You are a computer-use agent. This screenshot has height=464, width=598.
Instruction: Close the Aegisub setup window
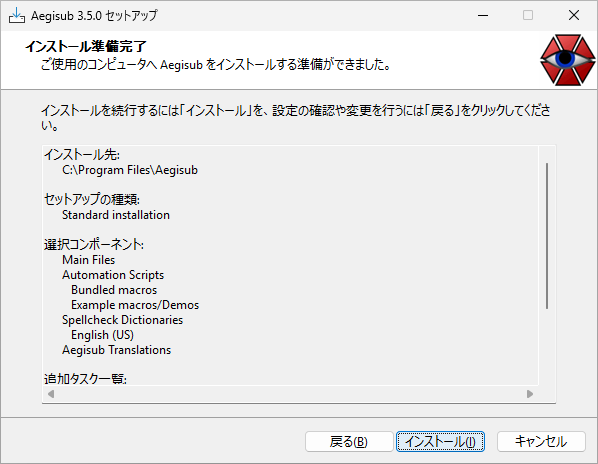coord(574,16)
